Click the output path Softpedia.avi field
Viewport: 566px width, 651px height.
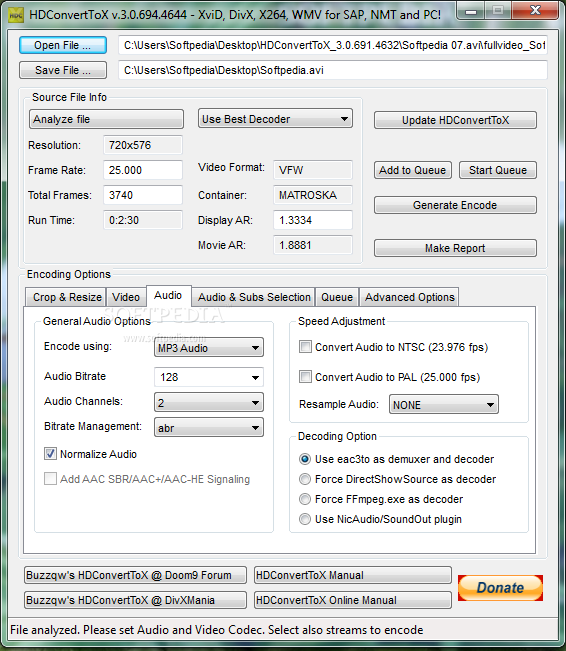coord(333,70)
